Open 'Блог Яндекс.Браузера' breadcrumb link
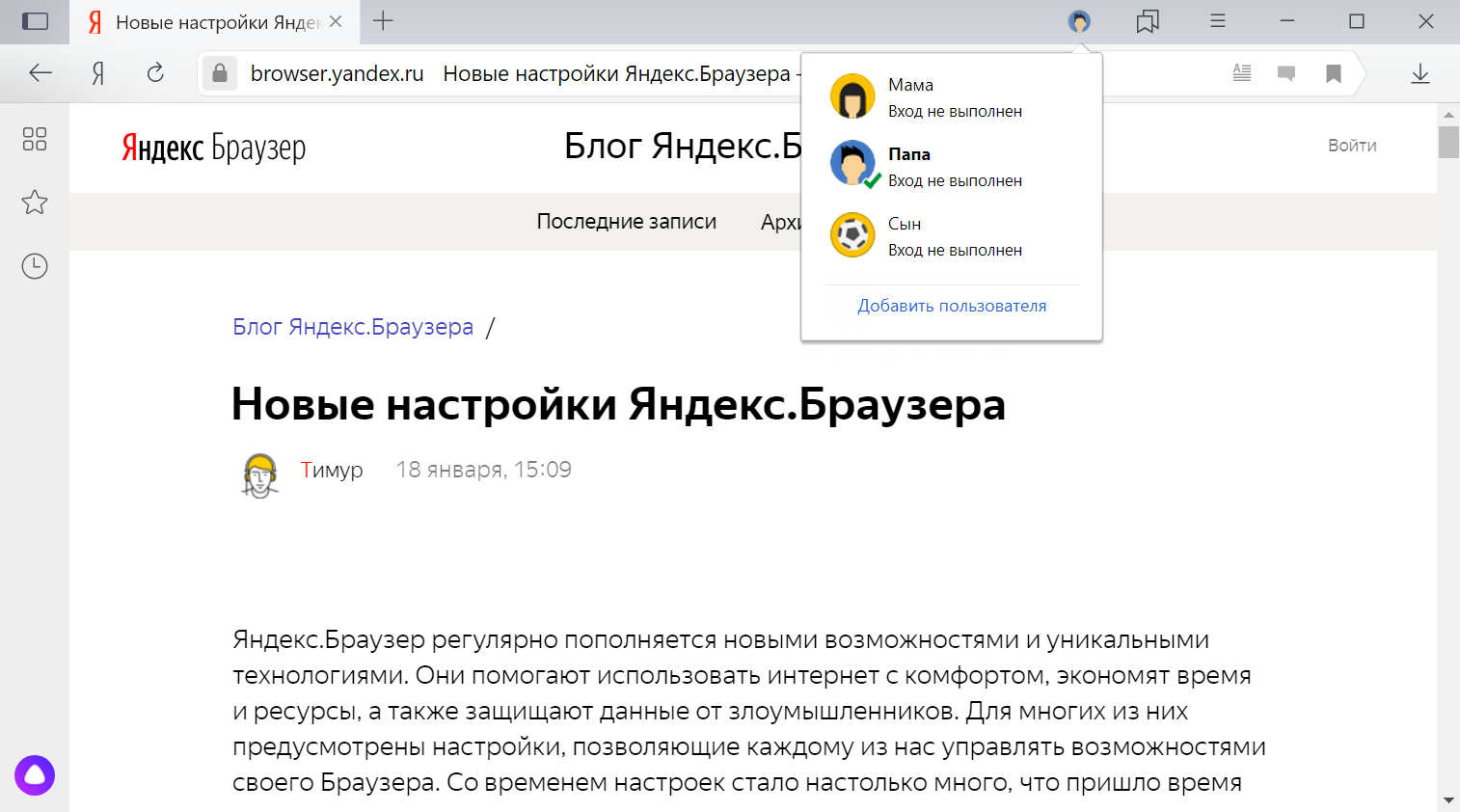1460x812 pixels. pos(353,327)
